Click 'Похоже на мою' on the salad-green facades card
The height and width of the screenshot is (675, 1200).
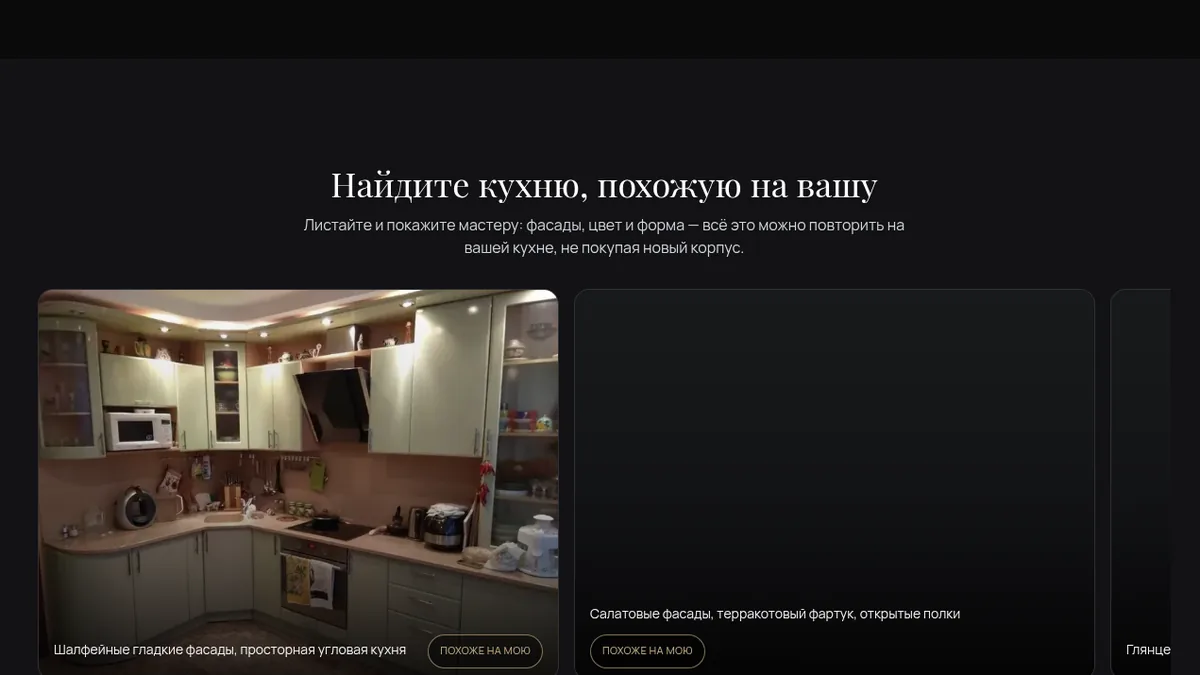[x=647, y=651]
